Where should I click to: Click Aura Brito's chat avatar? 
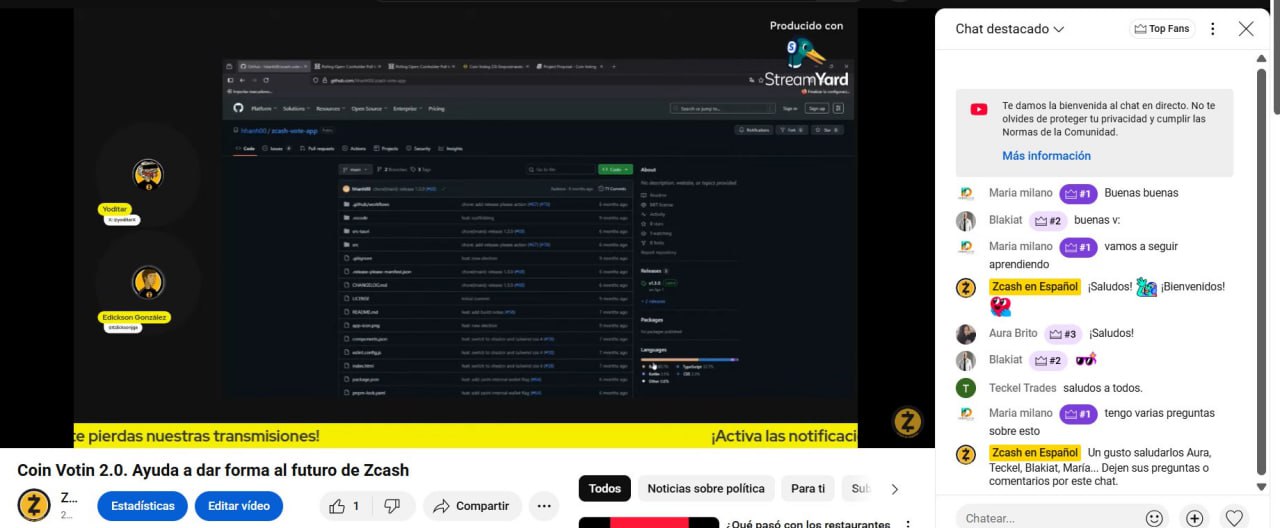[966, 334]
